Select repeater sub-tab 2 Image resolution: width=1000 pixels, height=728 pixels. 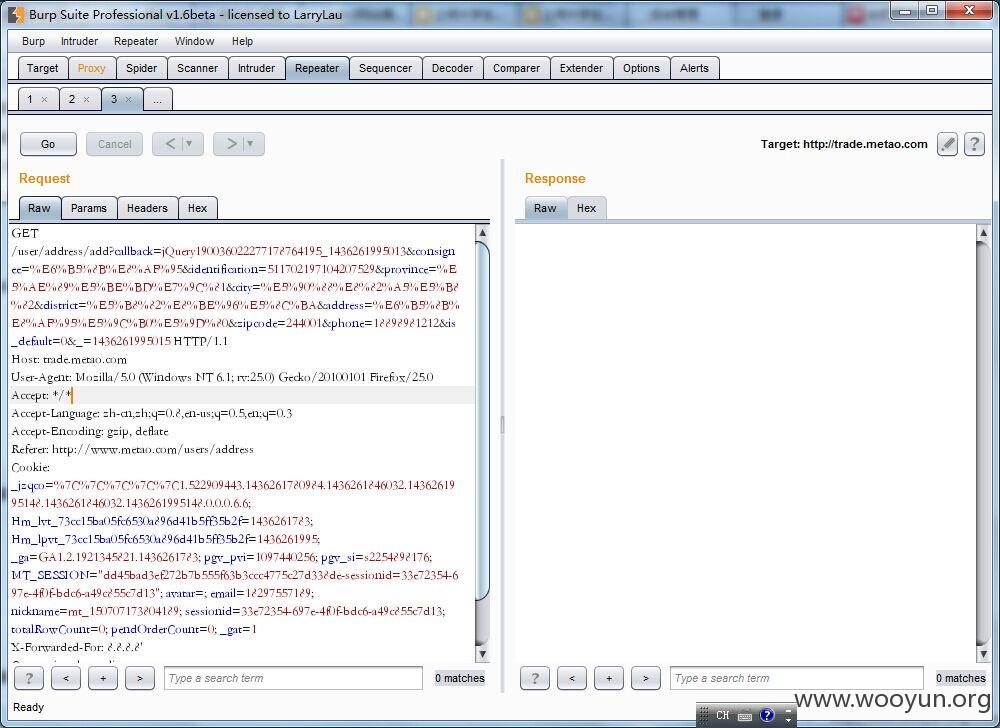[x=71, y=99]
